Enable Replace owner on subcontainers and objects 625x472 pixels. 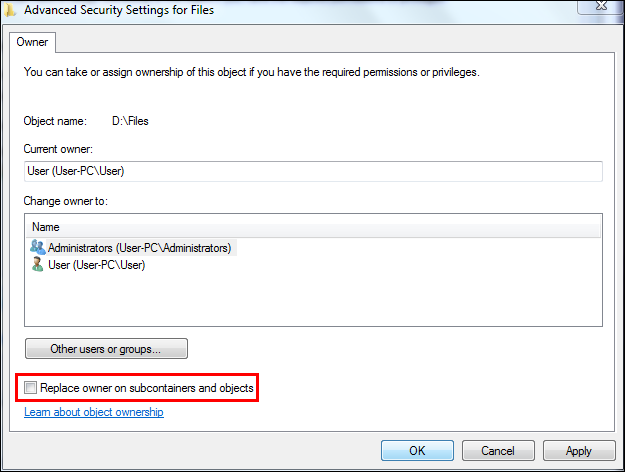click(31, 387)
